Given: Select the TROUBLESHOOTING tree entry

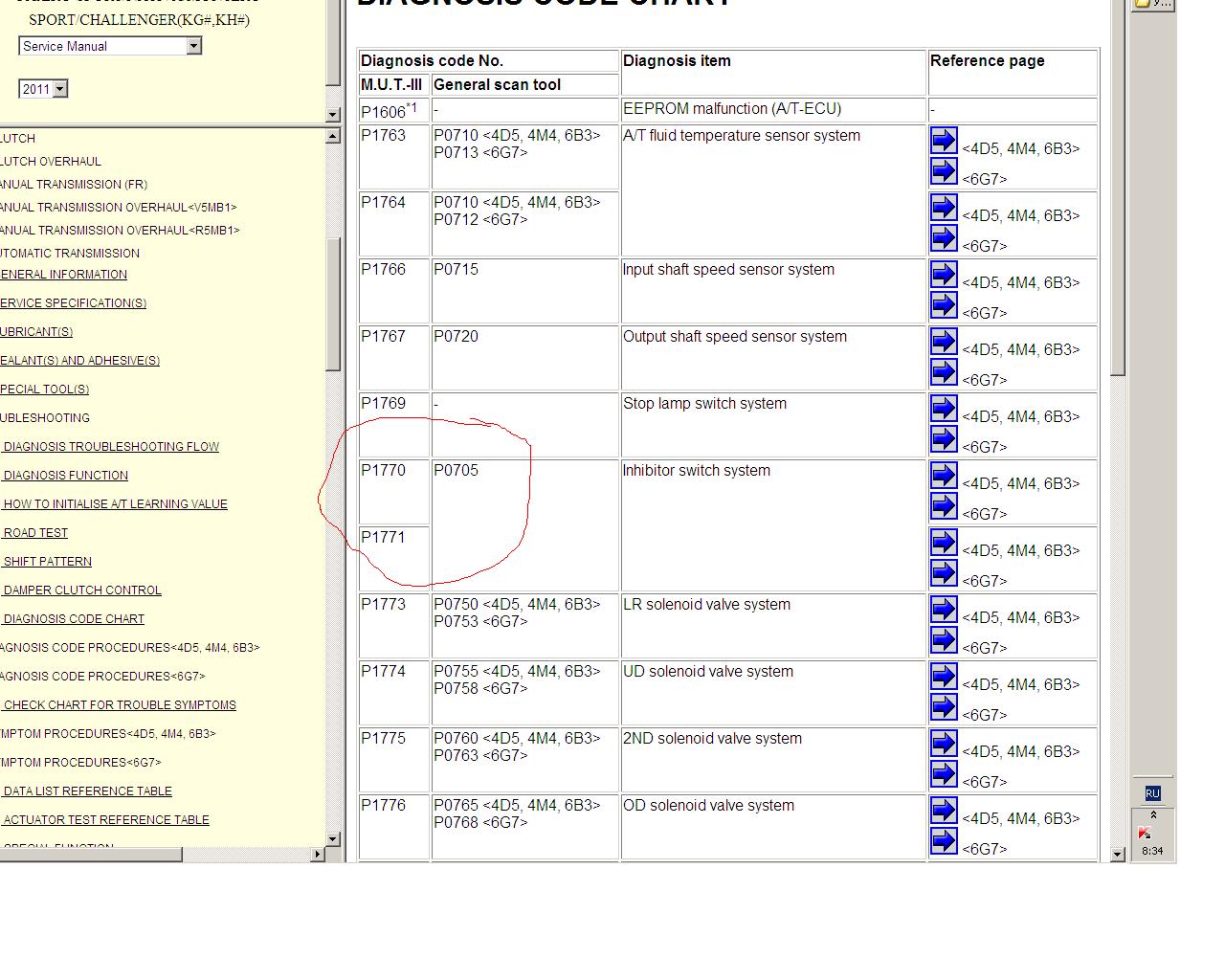Looking at the screenshot, I should [x=45, y=418].
